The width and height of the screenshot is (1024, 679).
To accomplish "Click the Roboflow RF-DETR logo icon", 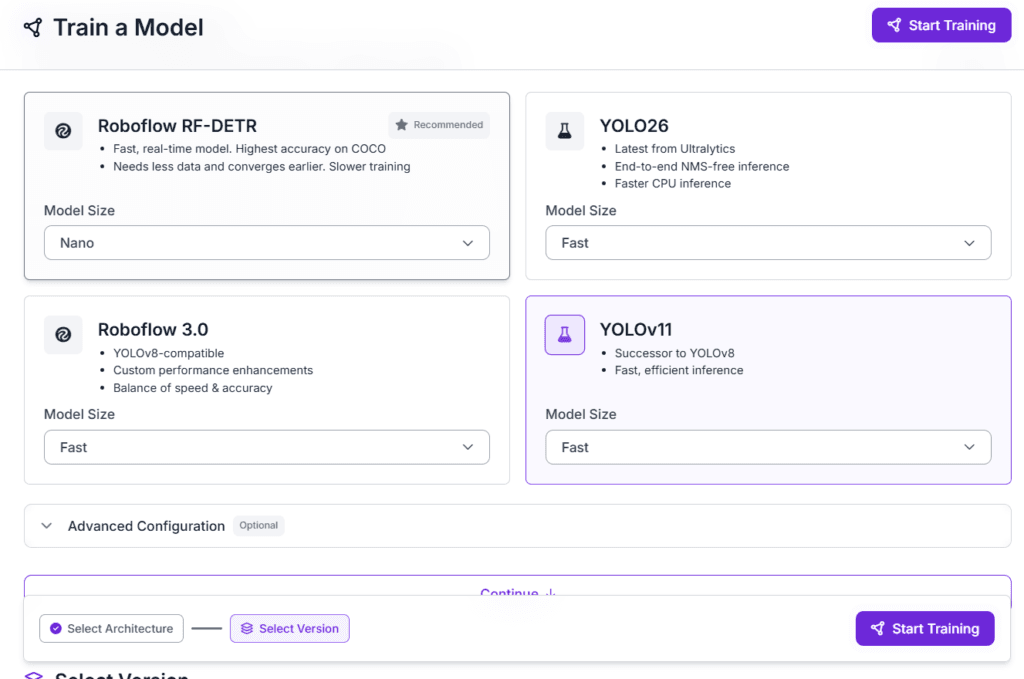I will [x=63, y=131].
